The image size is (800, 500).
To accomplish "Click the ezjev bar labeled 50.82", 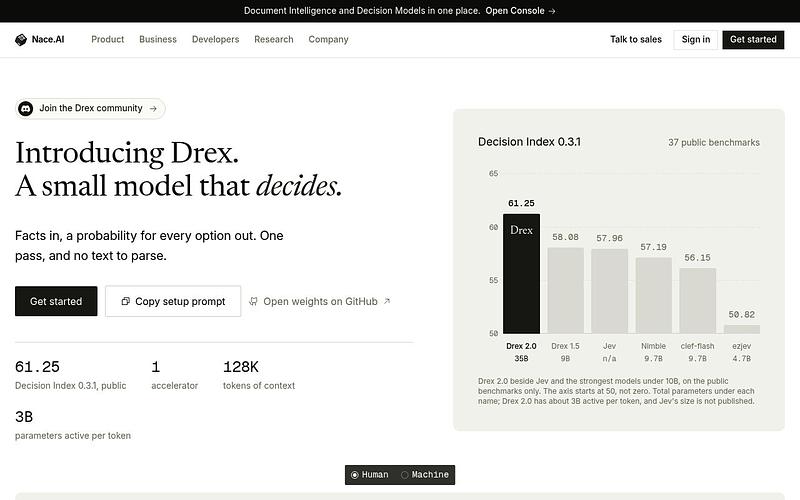I will point(742,329).
